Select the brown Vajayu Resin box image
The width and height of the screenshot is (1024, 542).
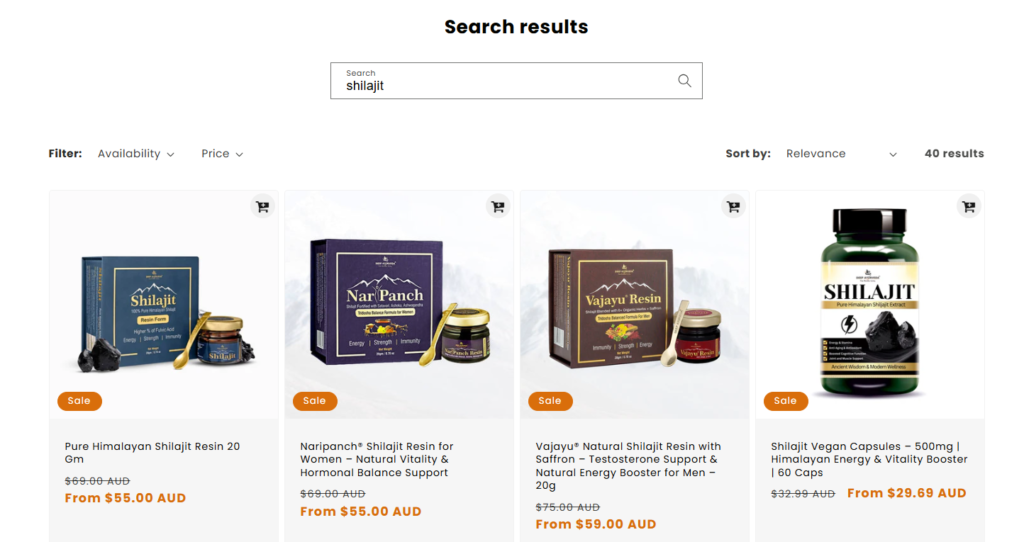635,307
